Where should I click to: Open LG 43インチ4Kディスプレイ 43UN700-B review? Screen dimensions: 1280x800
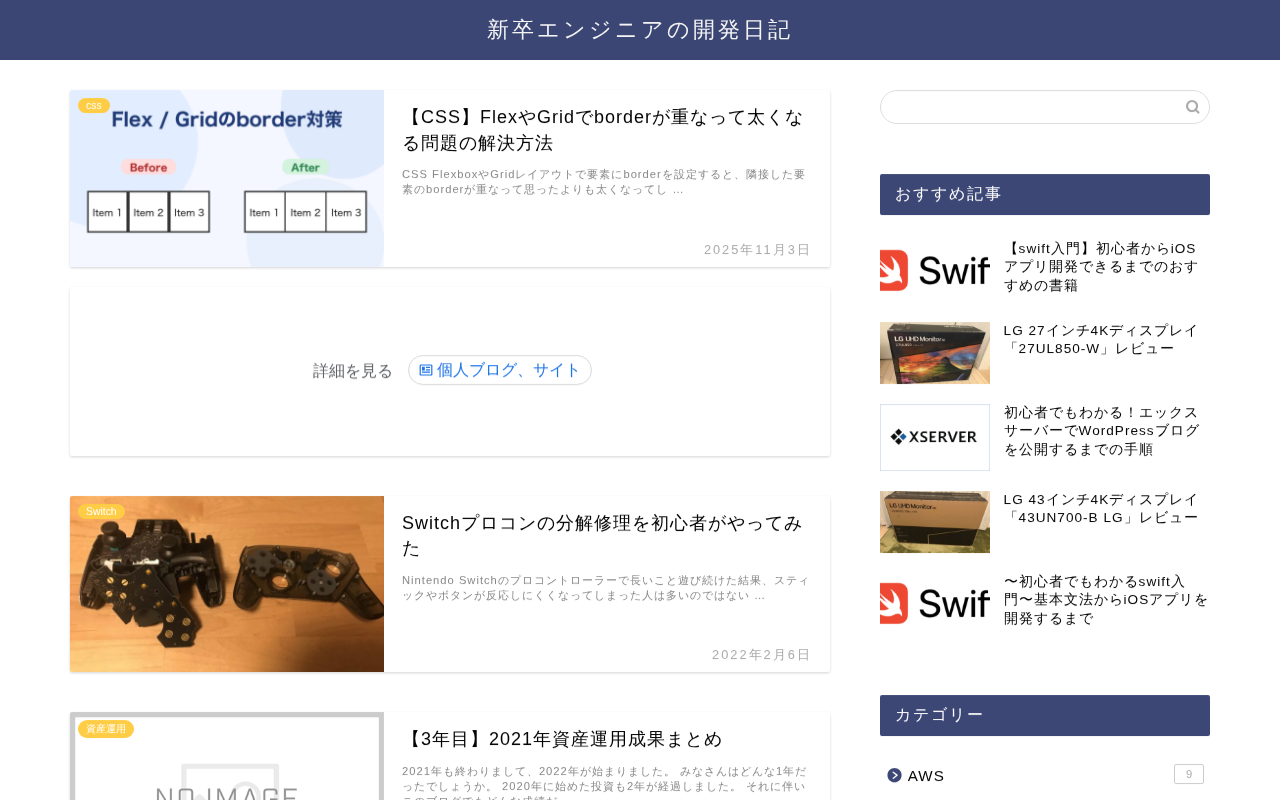pyautogui.click(x=1101, y=509)
